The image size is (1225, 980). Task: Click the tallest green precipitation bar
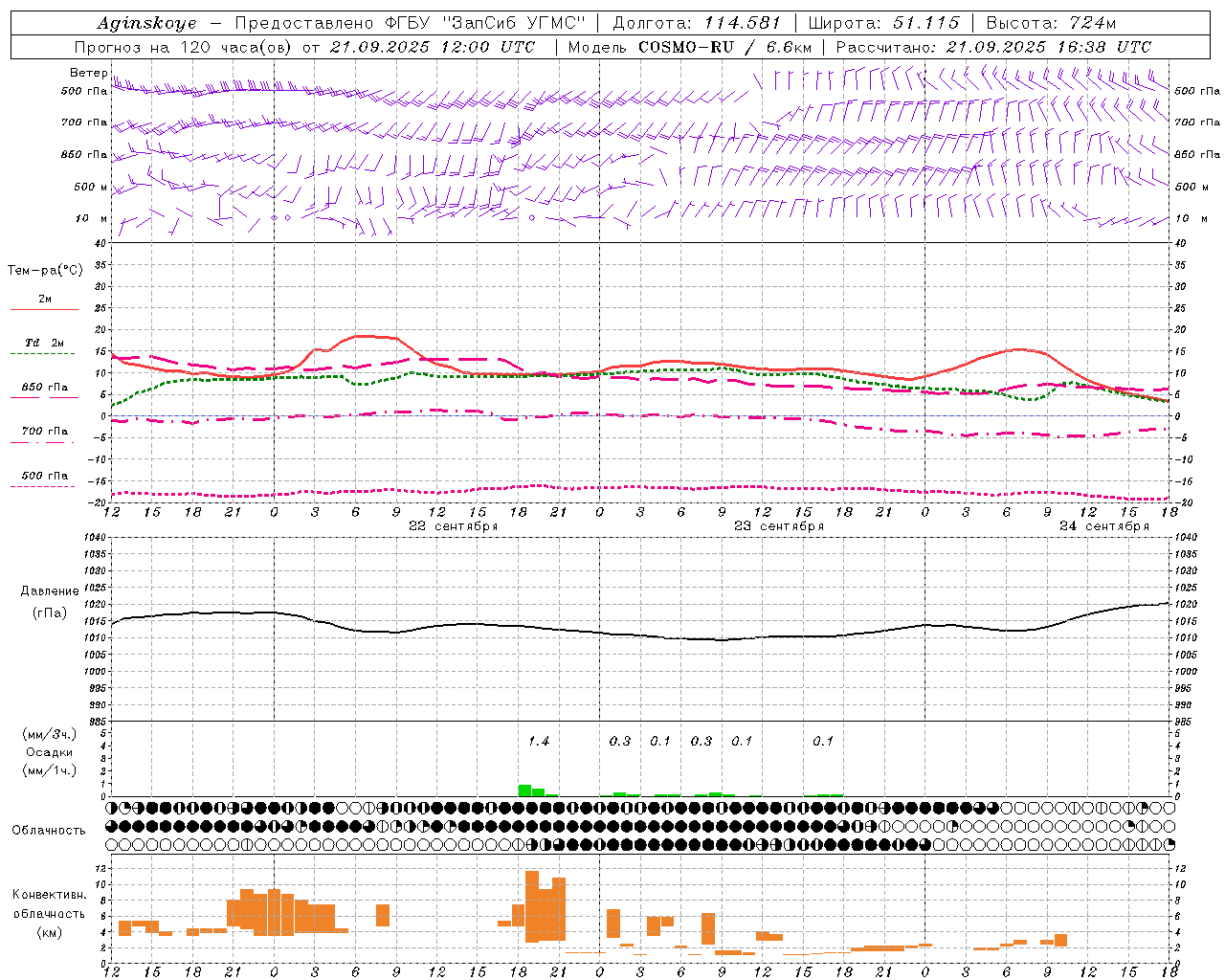tap(524, 791)
